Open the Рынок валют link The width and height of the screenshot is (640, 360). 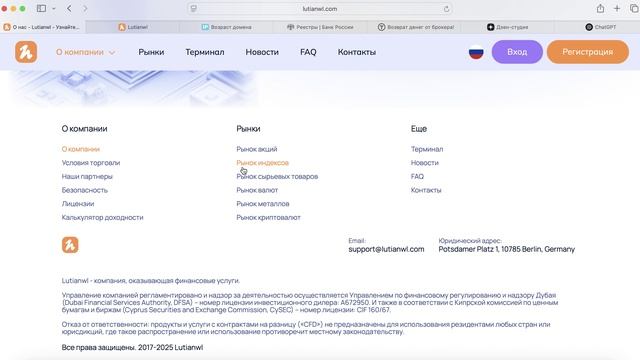257,190
